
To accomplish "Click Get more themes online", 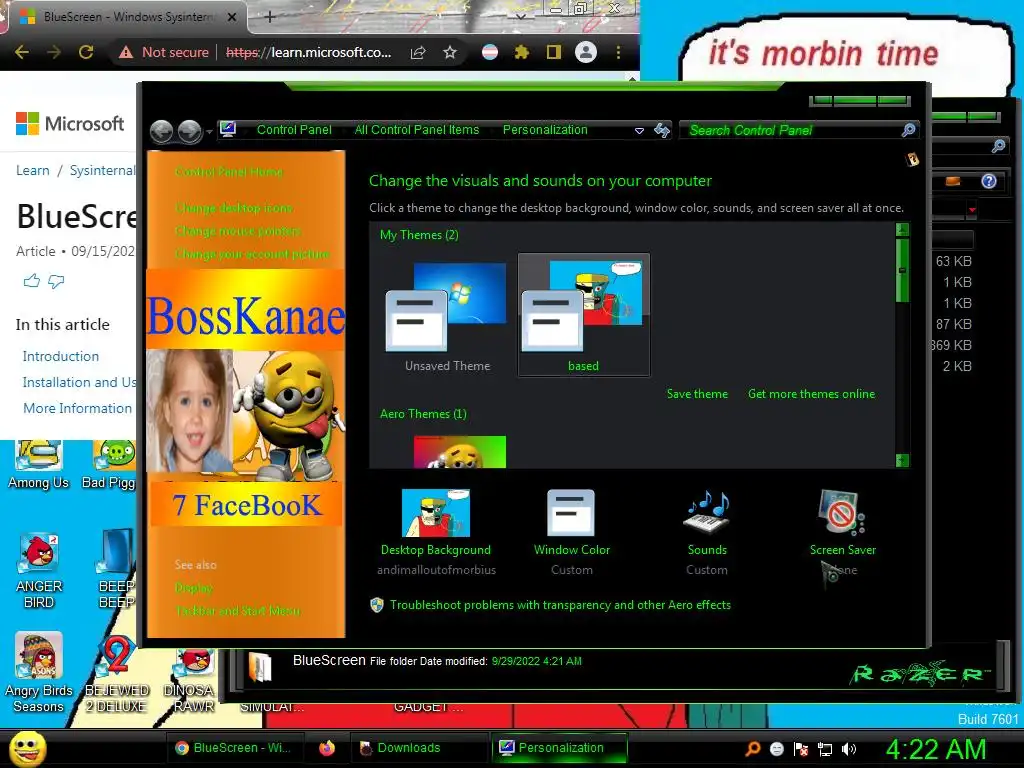I will [x=811, y=394].
